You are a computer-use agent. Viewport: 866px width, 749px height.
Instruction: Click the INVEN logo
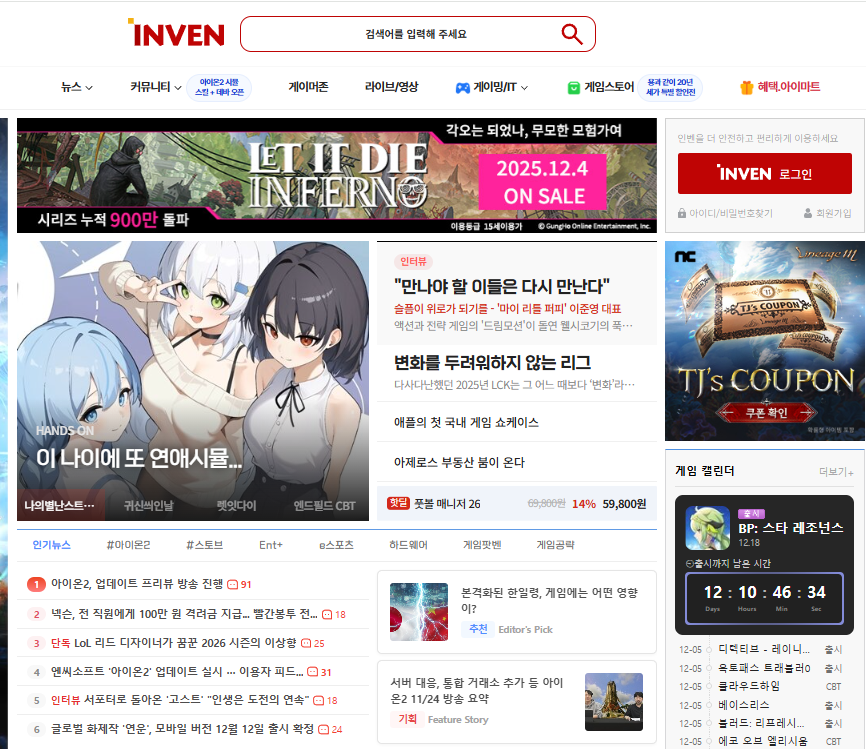tap(176, 33)
